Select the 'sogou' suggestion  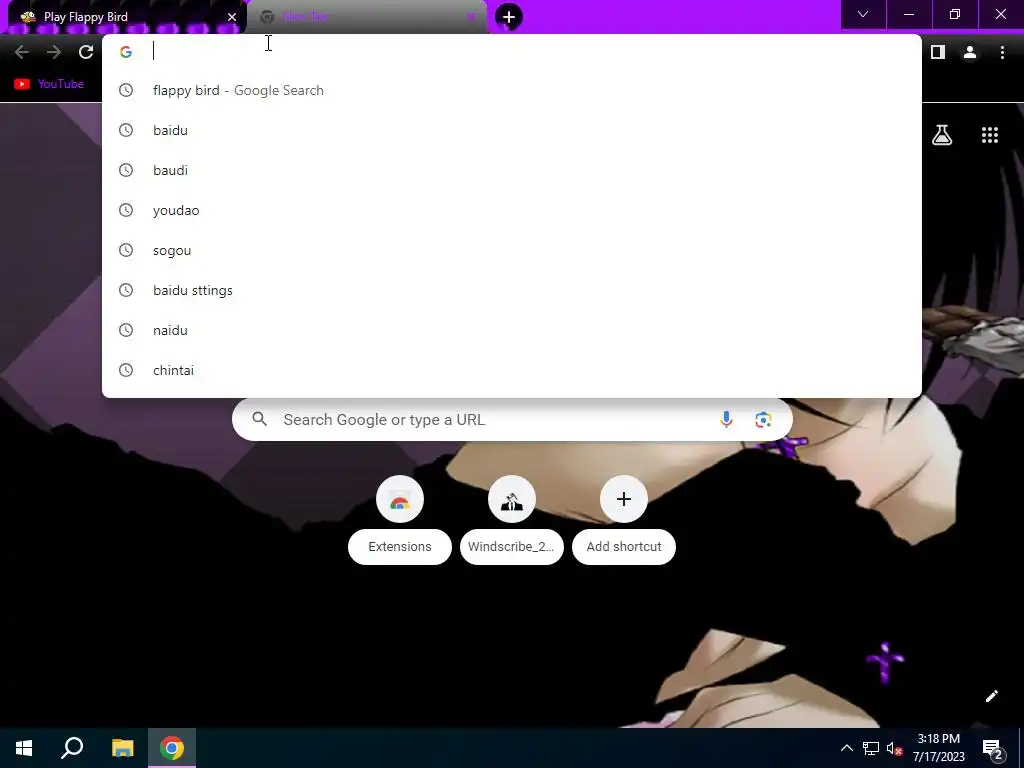tap(512, 250)
